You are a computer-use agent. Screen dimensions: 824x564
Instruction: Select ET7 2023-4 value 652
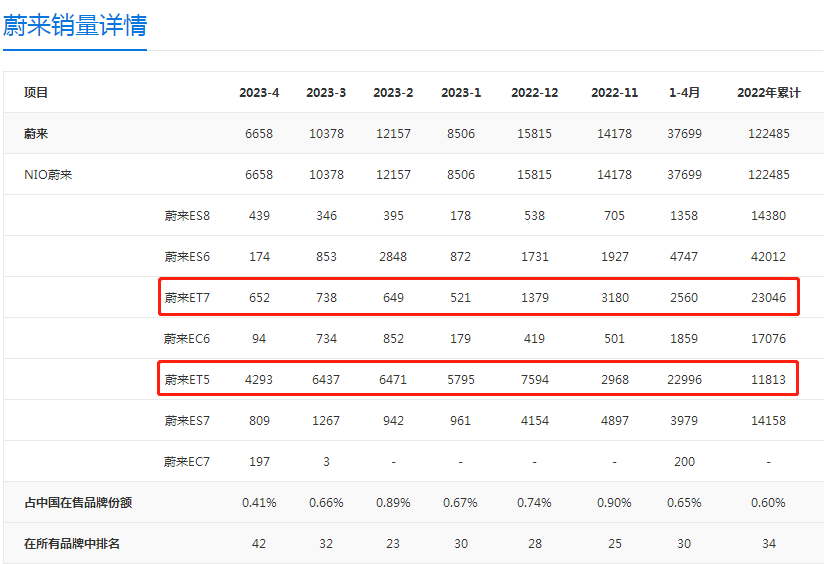click(x=259, y=298)
